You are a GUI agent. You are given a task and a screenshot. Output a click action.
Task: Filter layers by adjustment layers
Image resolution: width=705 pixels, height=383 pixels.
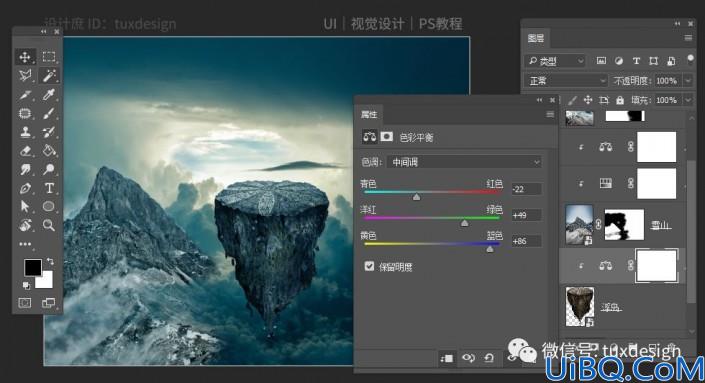[619, 61]
